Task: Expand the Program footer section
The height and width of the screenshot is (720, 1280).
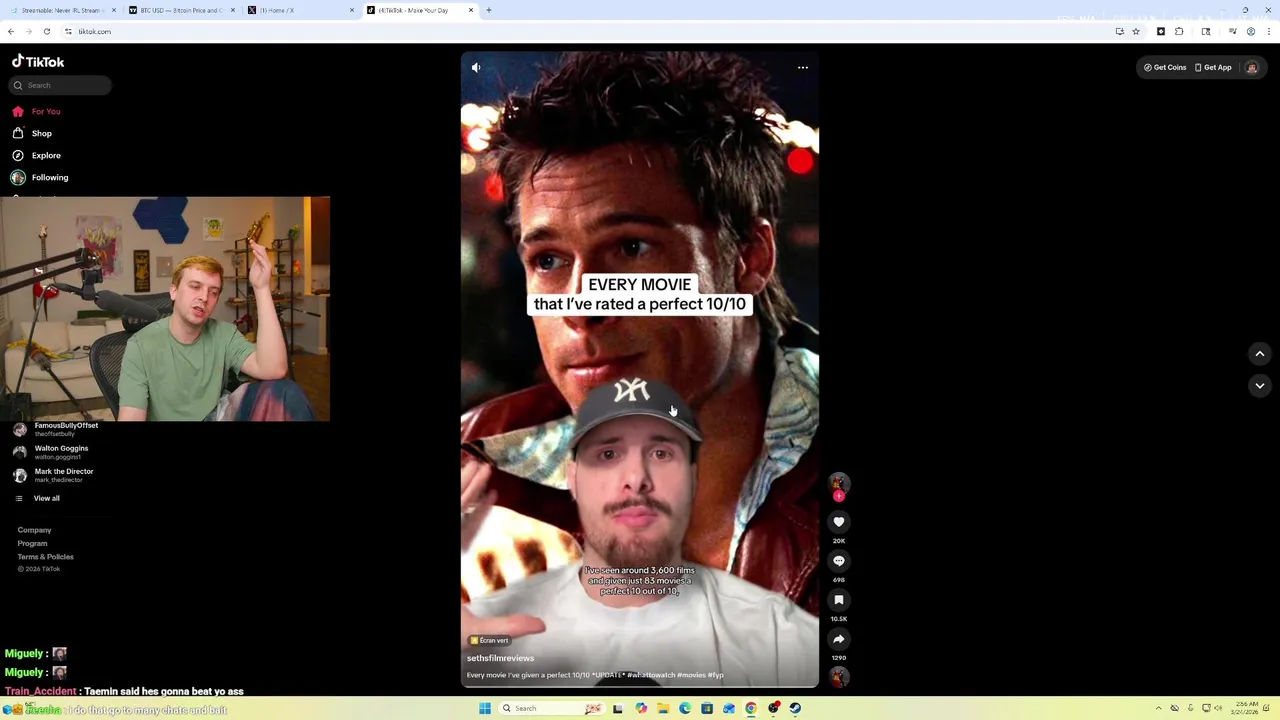Action: tap(32, 543)
